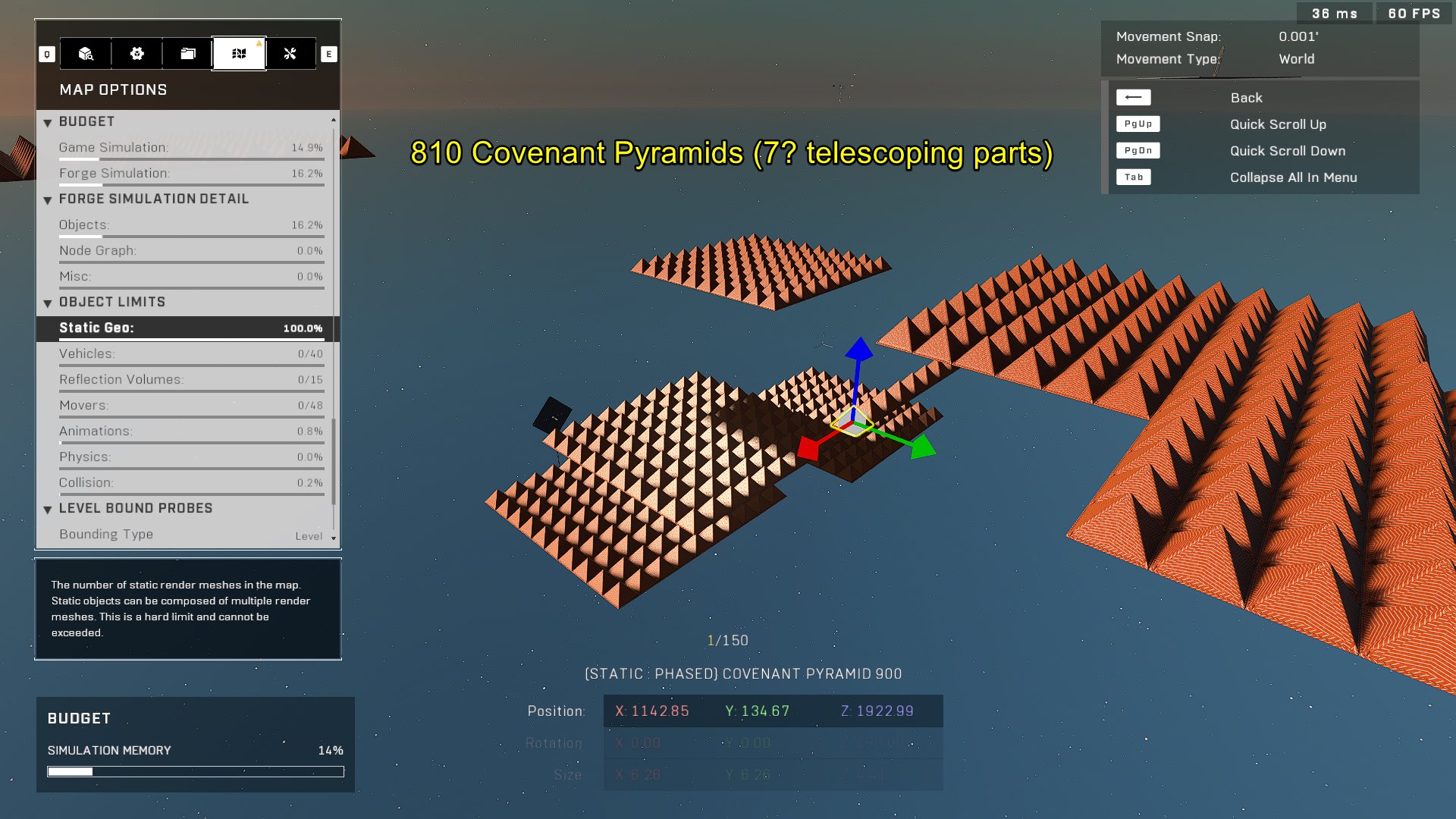
Task: Click the Back arrow key icon
Action: [x=1134, y=98]
